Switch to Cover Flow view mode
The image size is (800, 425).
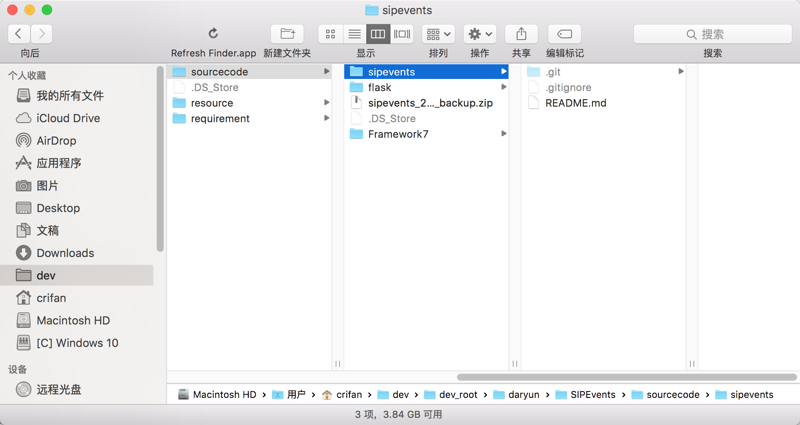tap(402, 34)
